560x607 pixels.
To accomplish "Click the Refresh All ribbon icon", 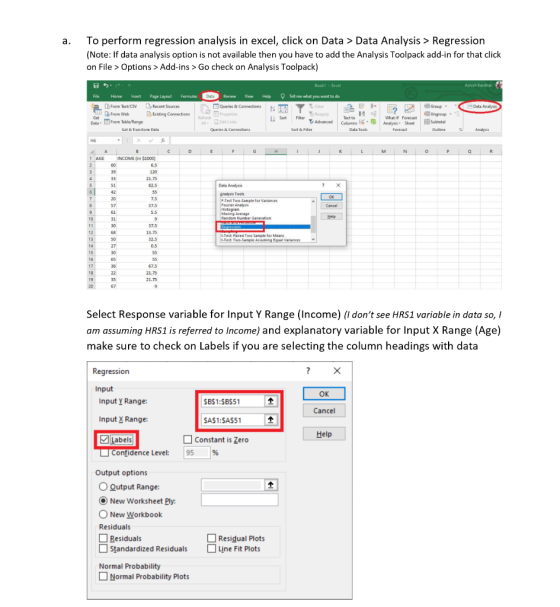I will [205, 115].
